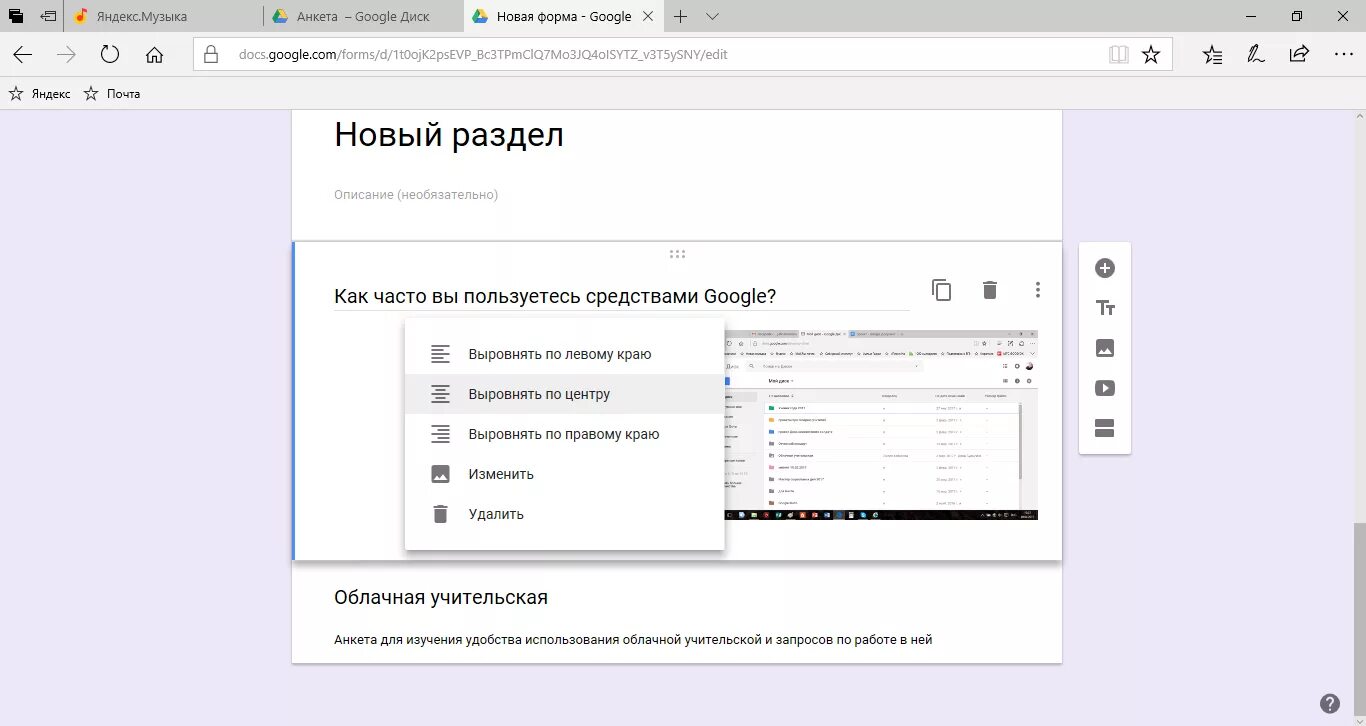Show tabs you've set aside
The width and height of the screenshot is (1366, 726).
coord(16,16)
